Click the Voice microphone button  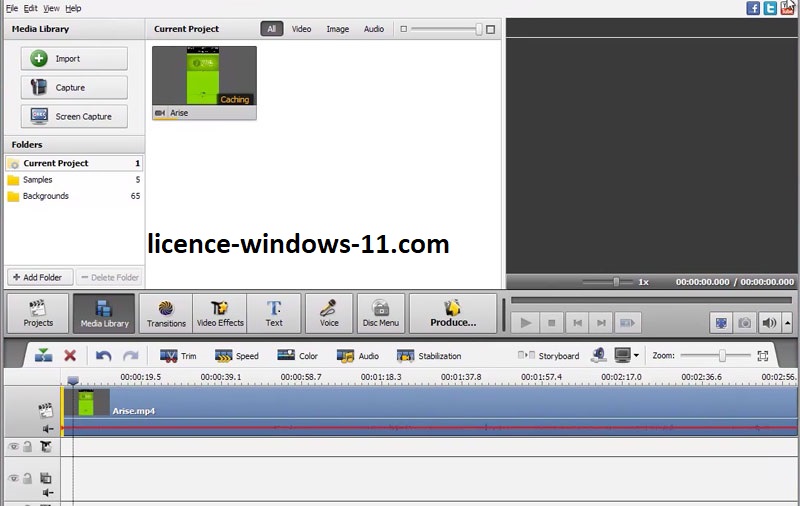pos(329,313)
